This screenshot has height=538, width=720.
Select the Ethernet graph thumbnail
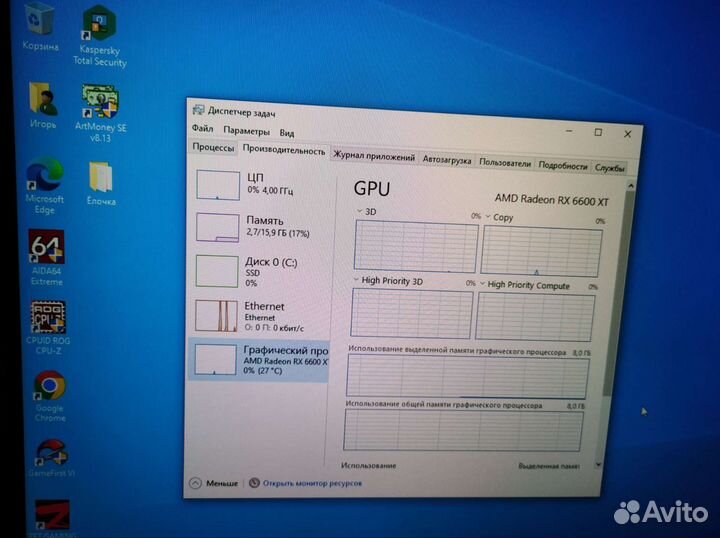tap(216, 316)
